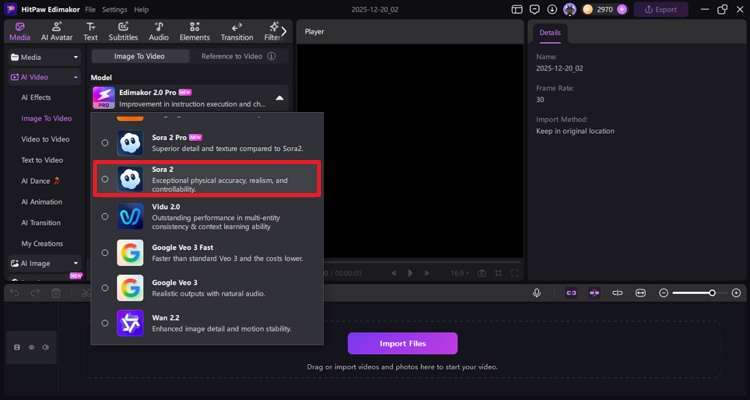Open the Transition tool
This screenshot has width=750, height=400.
(x=237, y=32)
